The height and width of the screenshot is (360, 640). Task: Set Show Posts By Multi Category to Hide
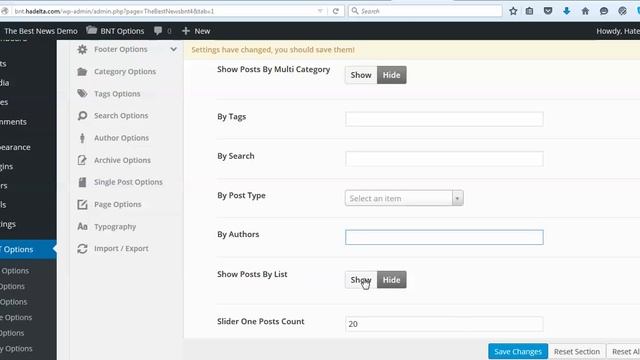coord(391,75)
